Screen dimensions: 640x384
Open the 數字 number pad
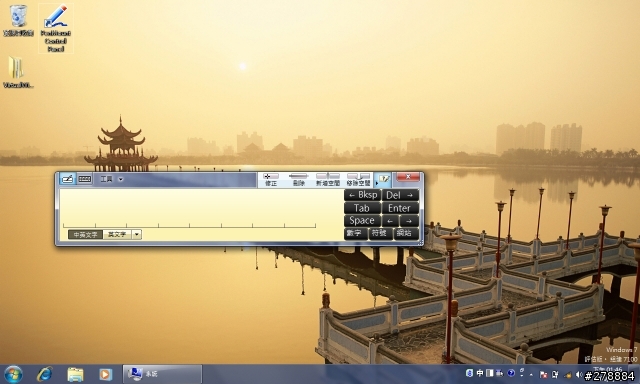(356, 233)
